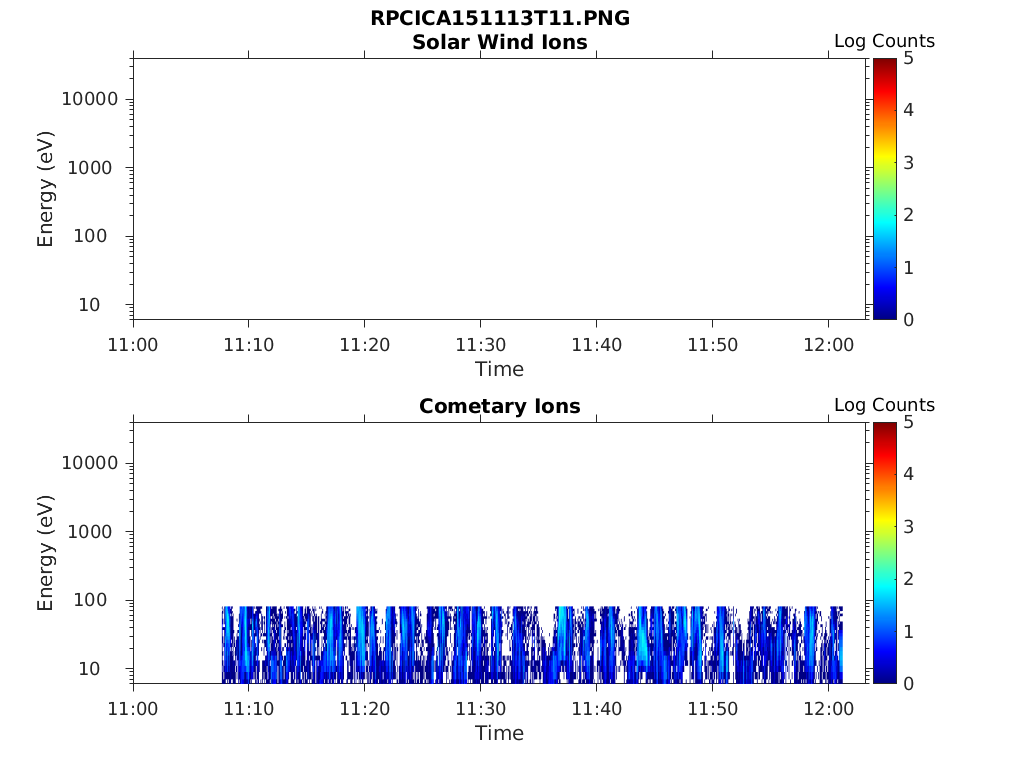Click the Time axis label under Solar Wind plot
Viewport: 1024px width, 768px height.
pyautogui.click(x=500, y=370)
